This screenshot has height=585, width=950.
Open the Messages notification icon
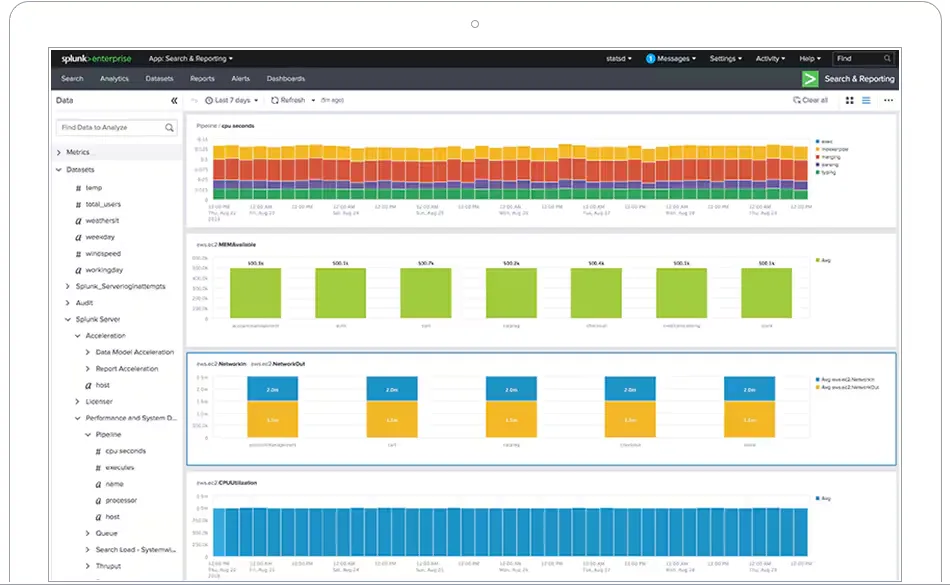tap(649, 58)
